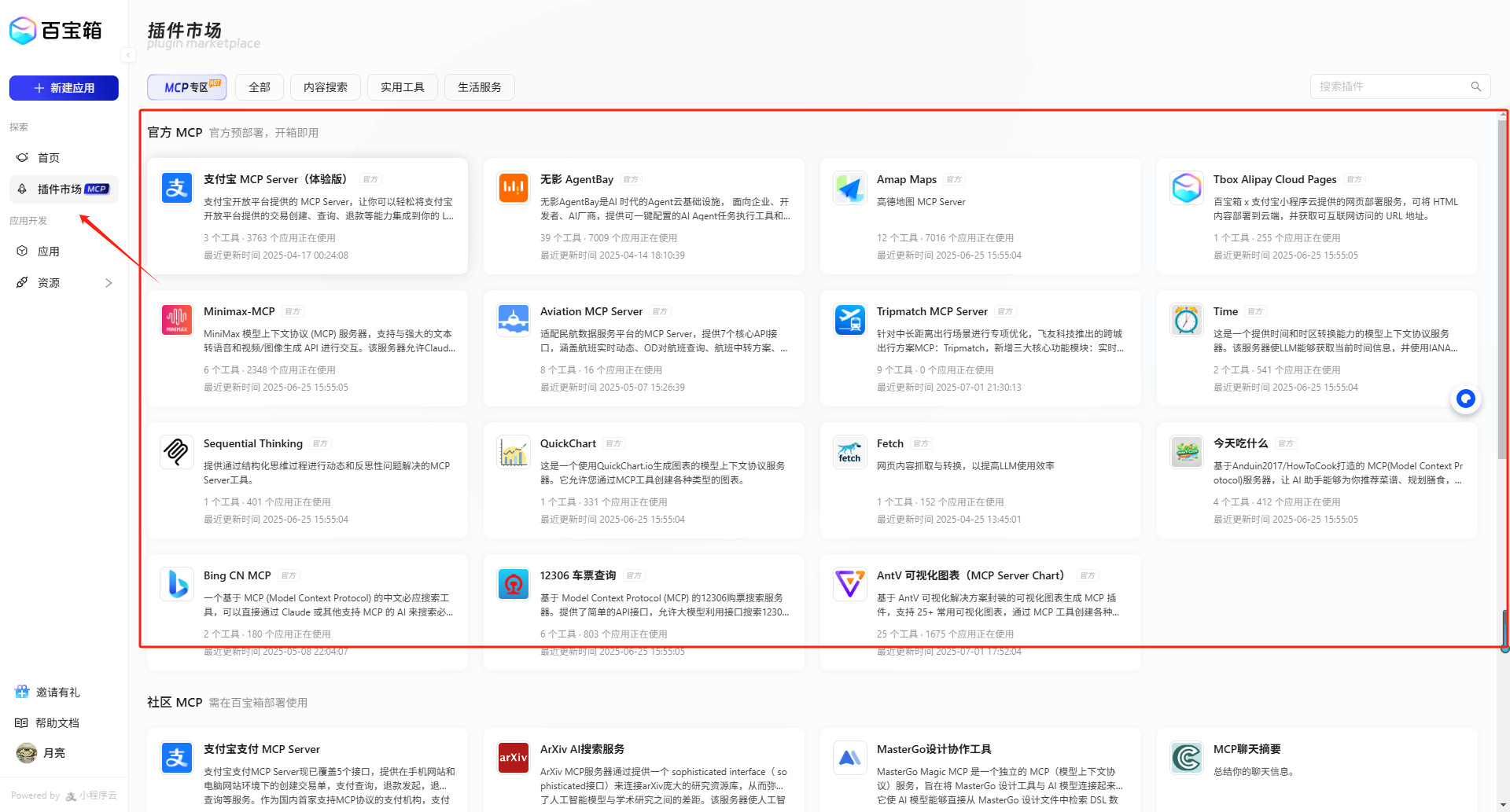Click the Time plugin title

click(1225, 312)
